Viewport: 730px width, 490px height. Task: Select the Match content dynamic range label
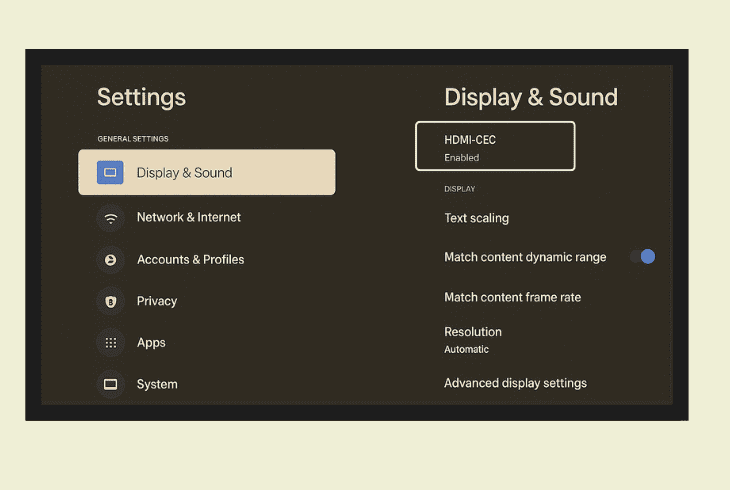(525, 257)
